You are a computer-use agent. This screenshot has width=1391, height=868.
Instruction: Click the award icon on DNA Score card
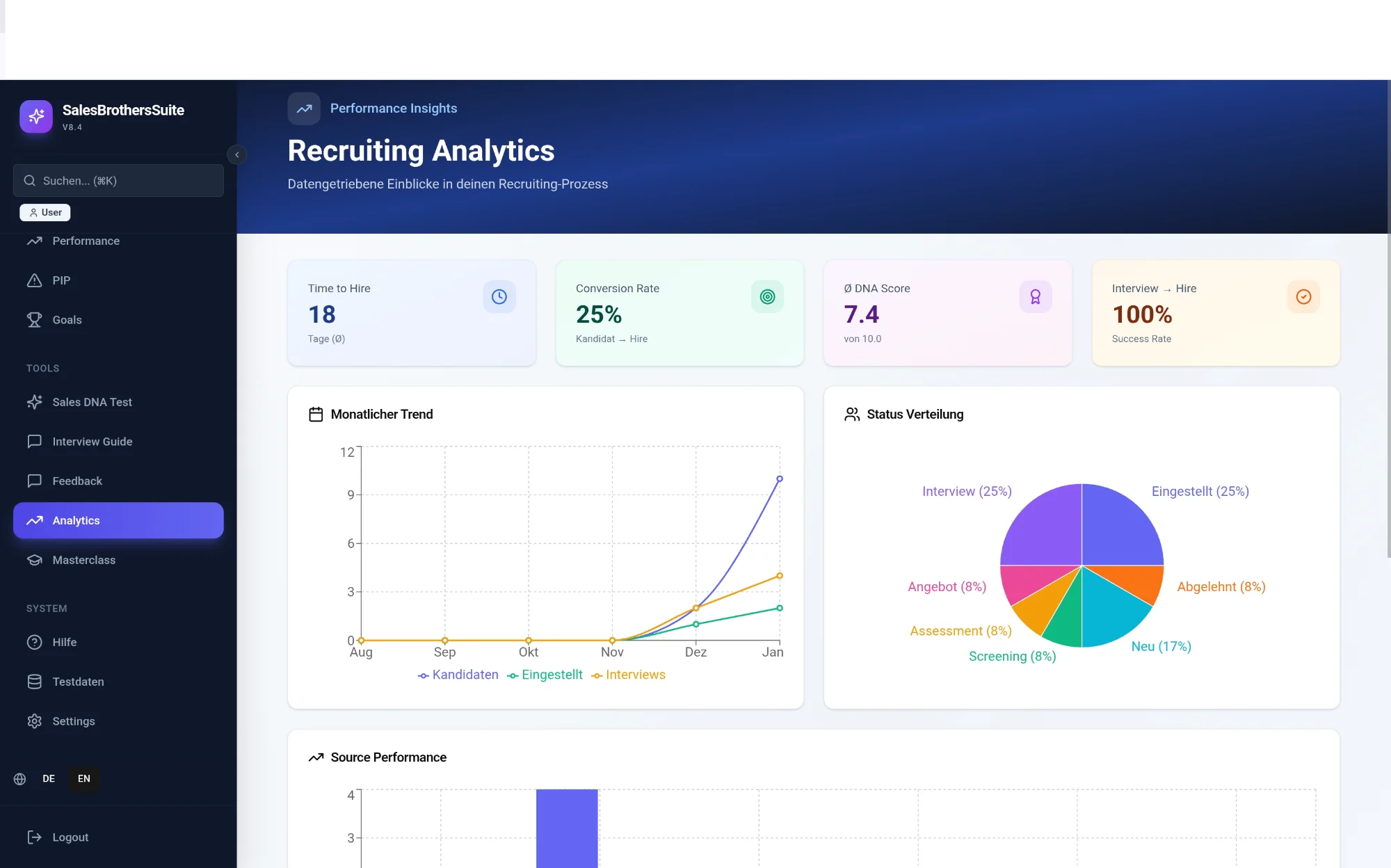click(x=1036, y=296)
